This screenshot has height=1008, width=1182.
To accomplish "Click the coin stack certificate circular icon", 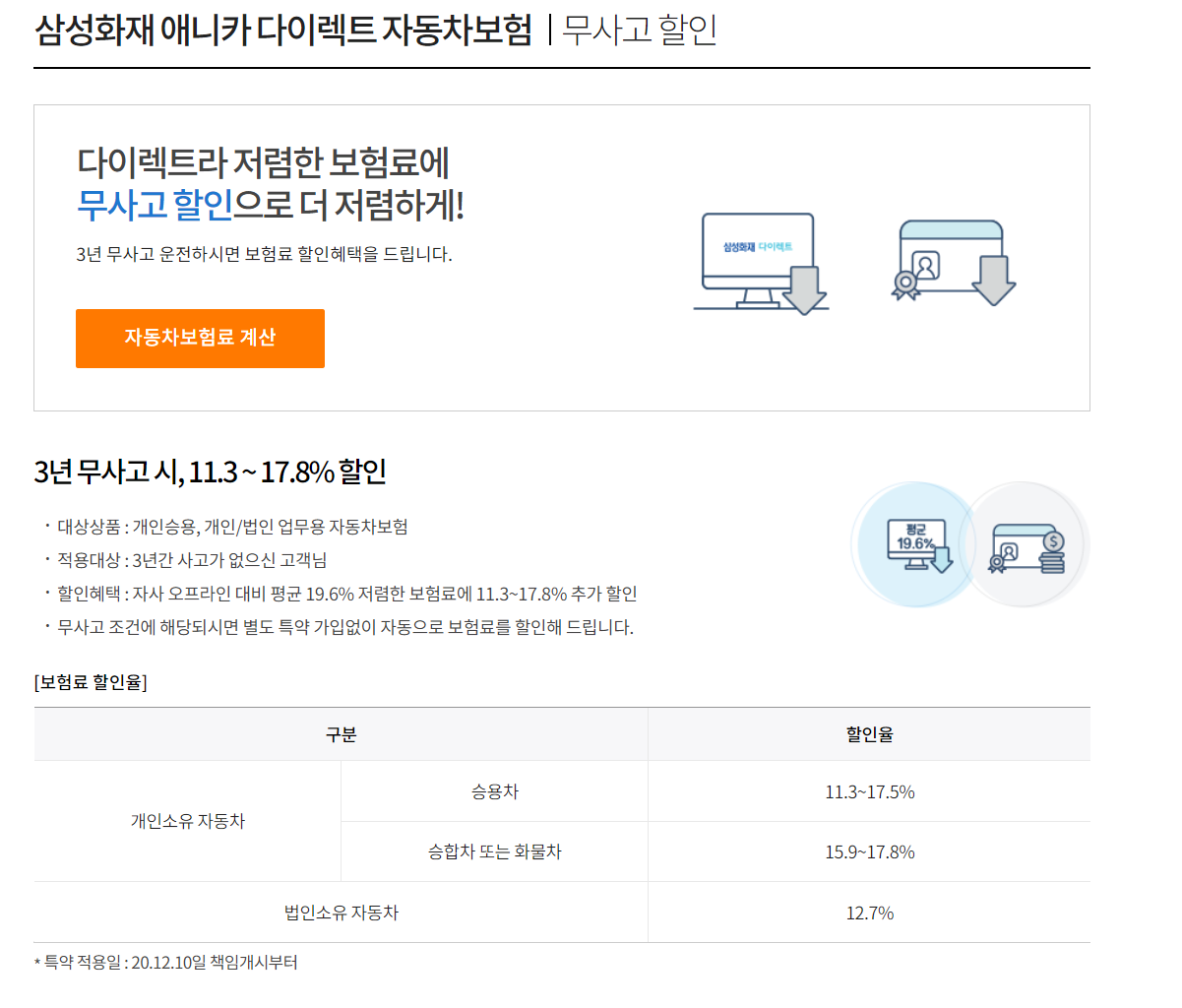I will [1026, 543].
